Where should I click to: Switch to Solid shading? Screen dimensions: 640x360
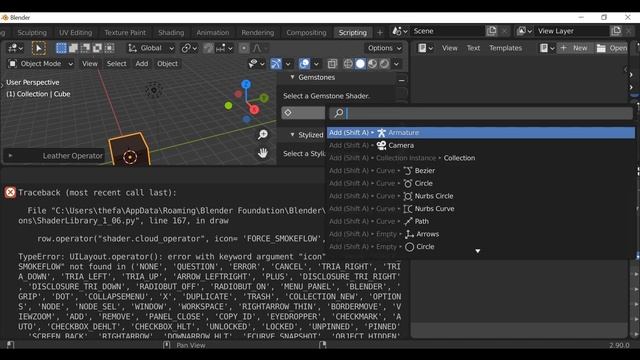click(360, 64)
